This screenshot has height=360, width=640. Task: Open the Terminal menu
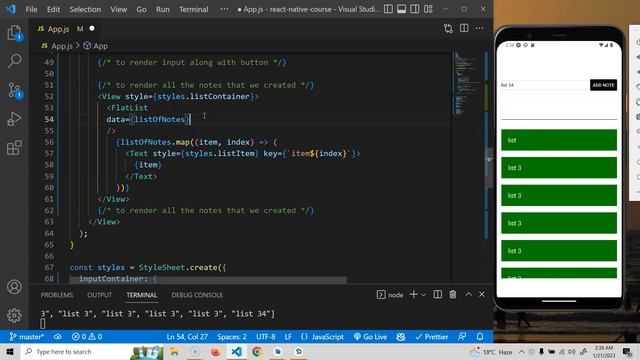pos(193,9)
